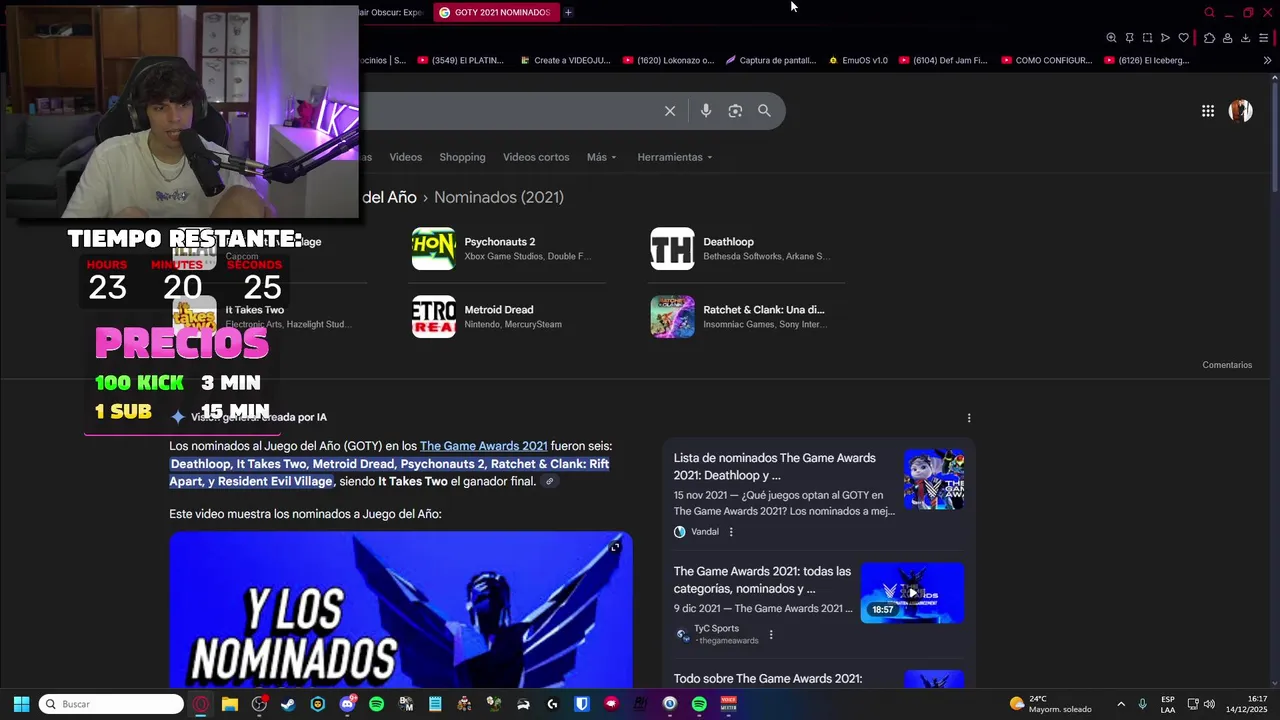Open bookmark (6104) Def Jam Fi...
The image size is (1280, 720).
coord(943,60)
